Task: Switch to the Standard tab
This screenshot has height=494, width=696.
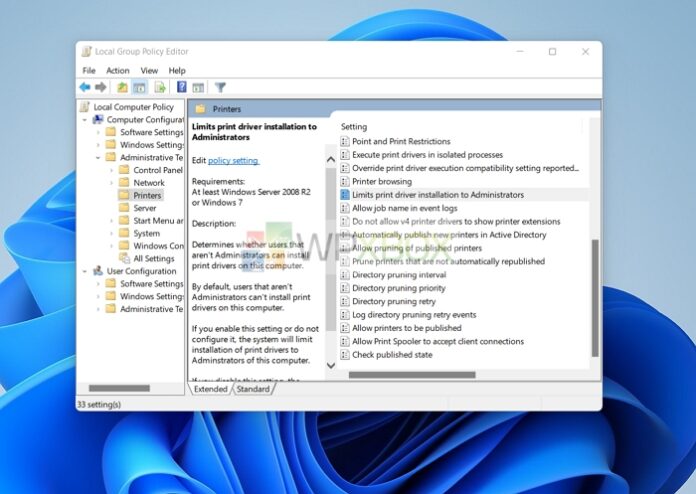Action: click(x=253, y=389)
